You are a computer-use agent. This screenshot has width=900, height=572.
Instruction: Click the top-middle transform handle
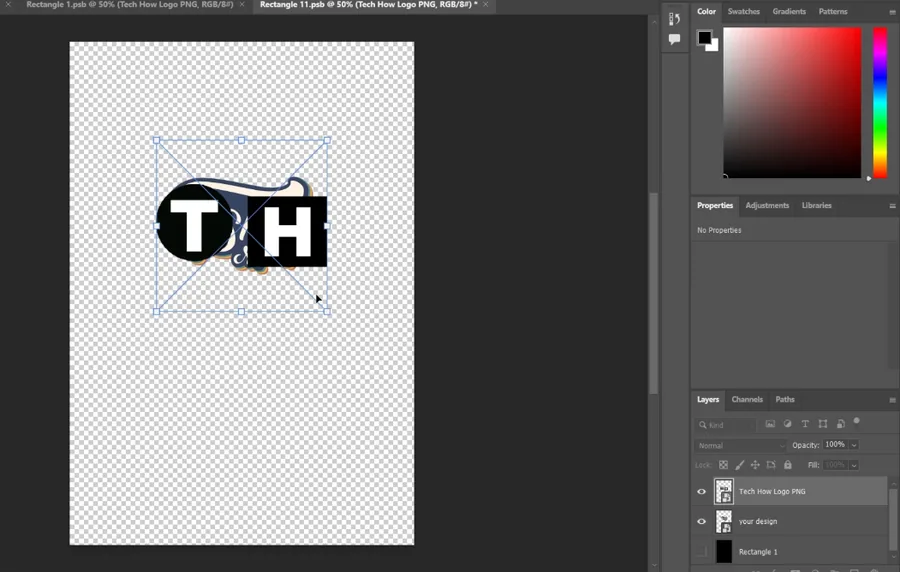click(x=242, y=140)
